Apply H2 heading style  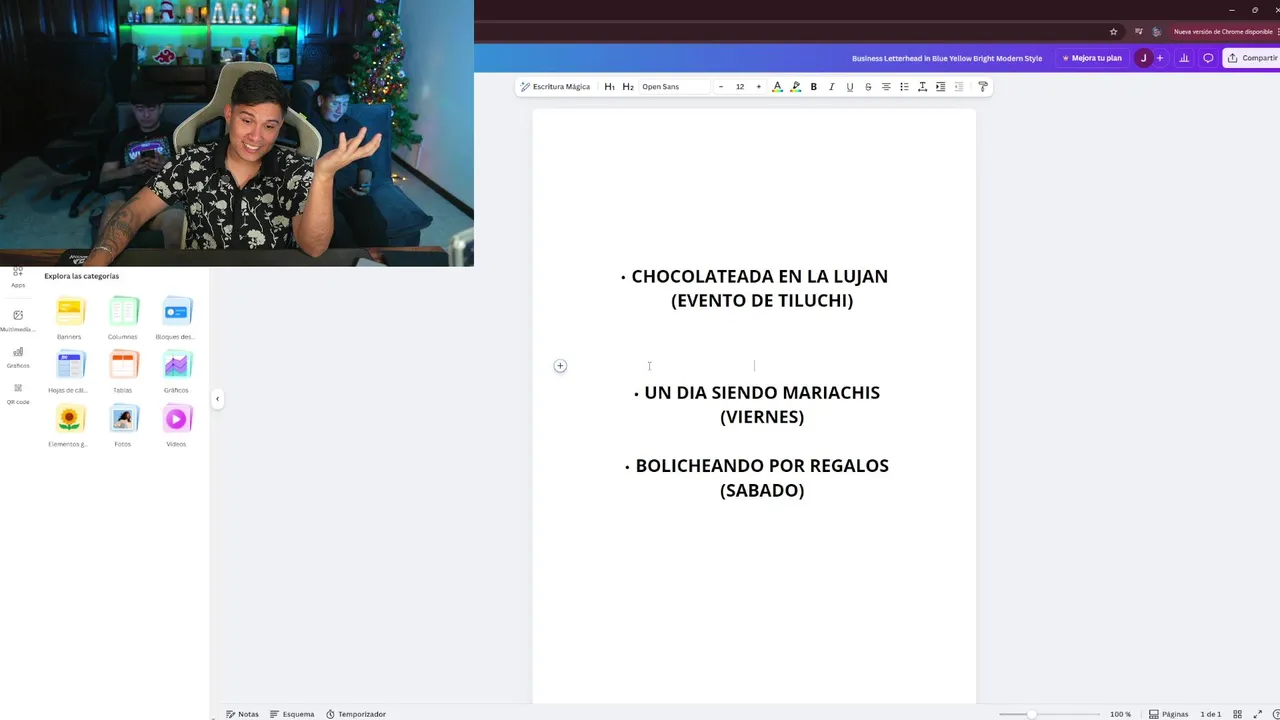628,87
